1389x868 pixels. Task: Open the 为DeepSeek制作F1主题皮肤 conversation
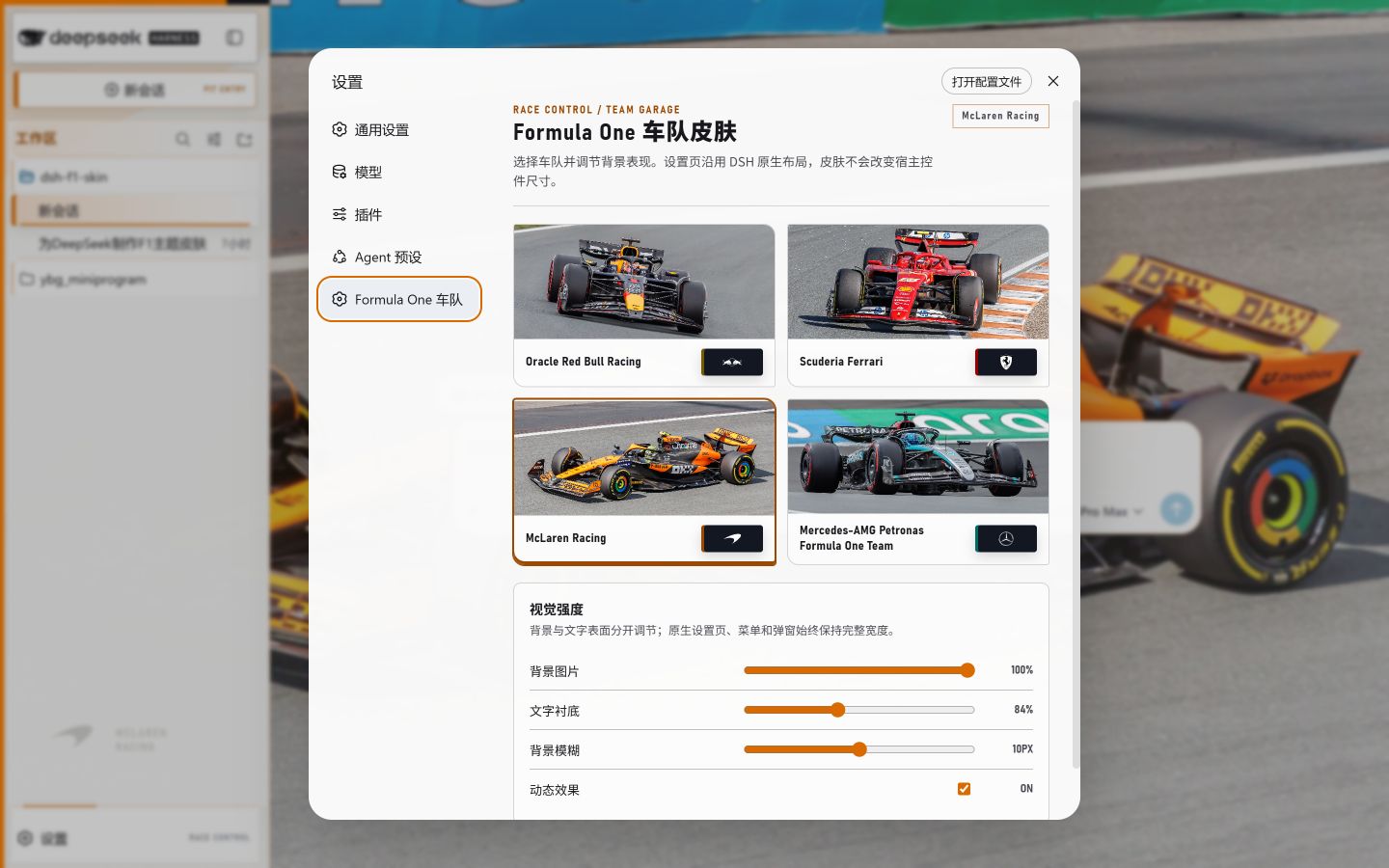pos(135,244)
